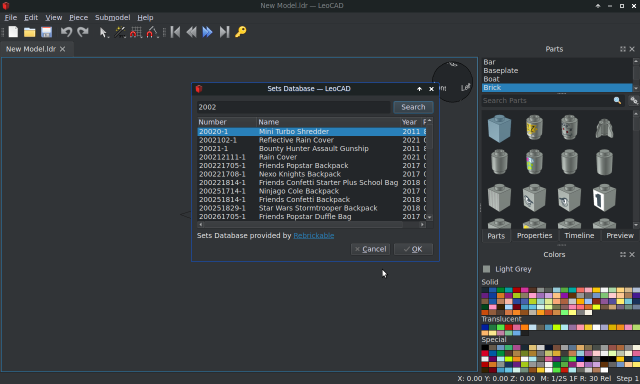Switch to the Timeline tab

tap(579, 235)
